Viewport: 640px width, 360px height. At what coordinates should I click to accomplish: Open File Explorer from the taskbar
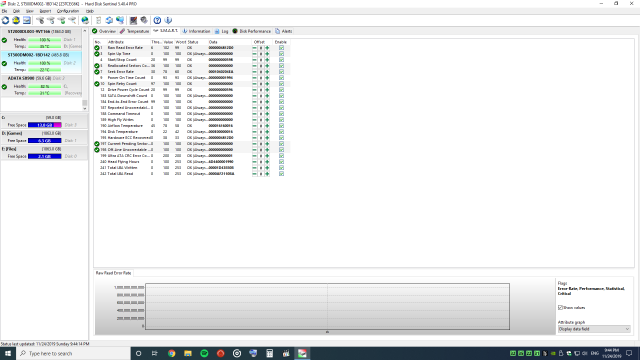(x=188, y=353)
